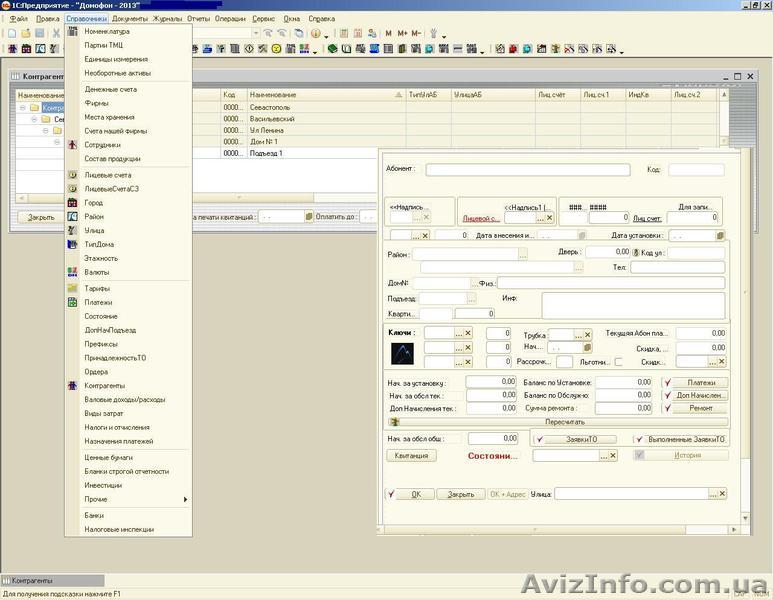Click the Город icon in menu

click(x=71, y=203)
